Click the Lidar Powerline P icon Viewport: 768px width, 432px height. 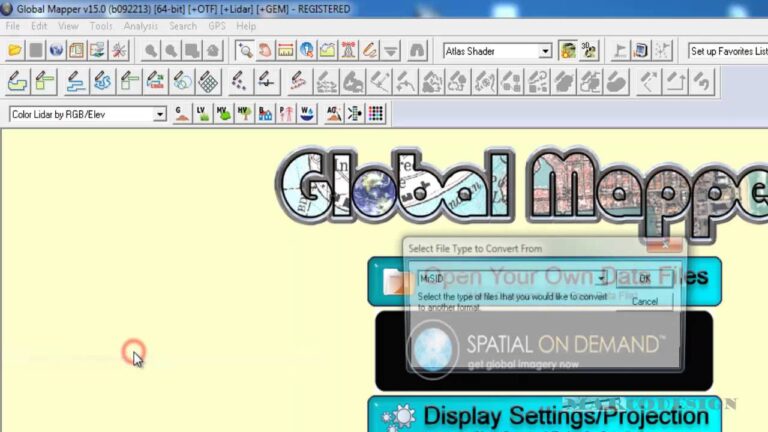click(x=286, y=114)
